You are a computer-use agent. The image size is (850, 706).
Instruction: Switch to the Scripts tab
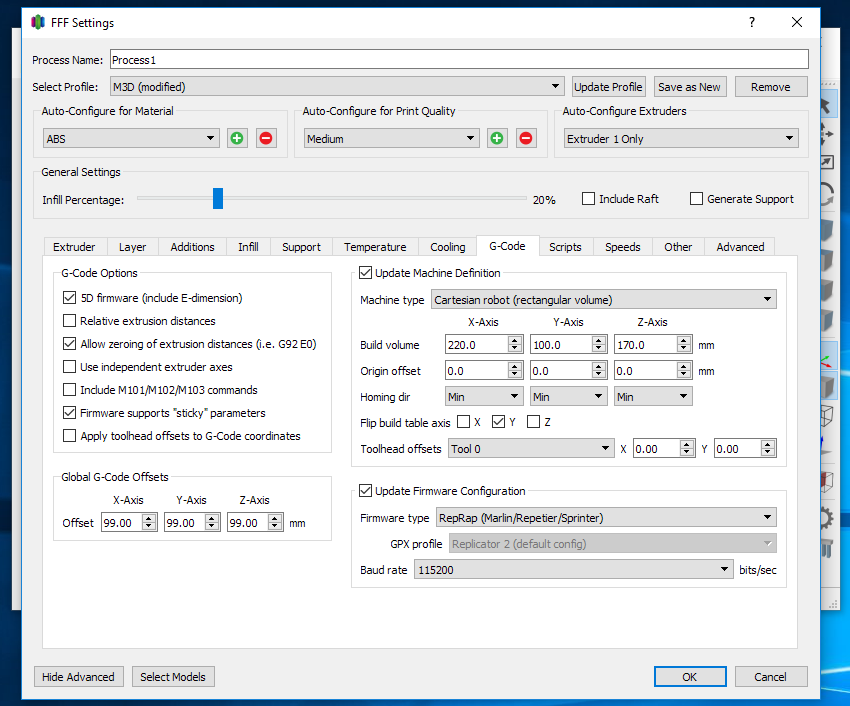(x=565, y=247)
